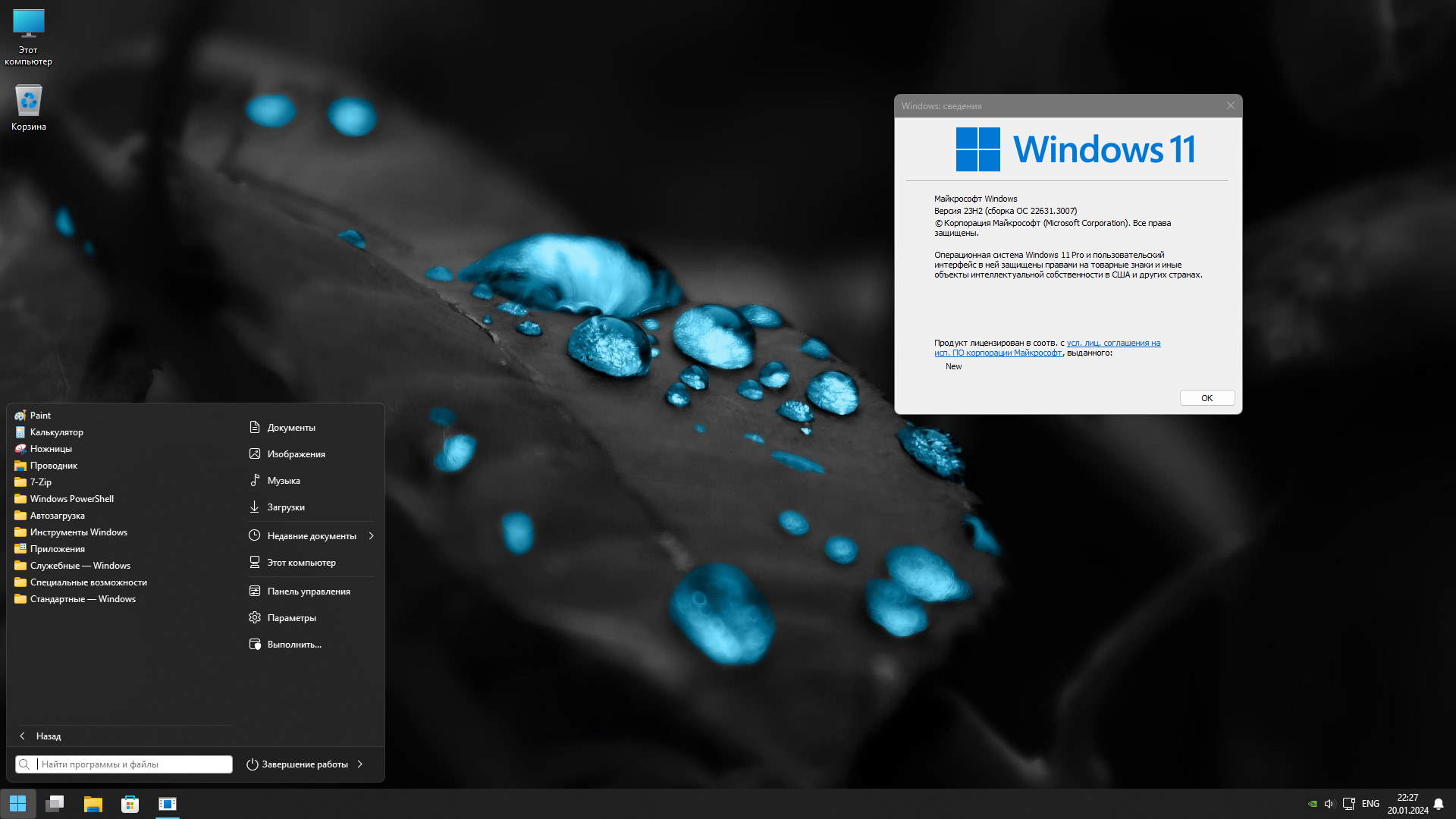Image resolution: width=1456 pixels, height=819 pixels.
Task: Open Task View from the taskbar
Action: (55, 804)
